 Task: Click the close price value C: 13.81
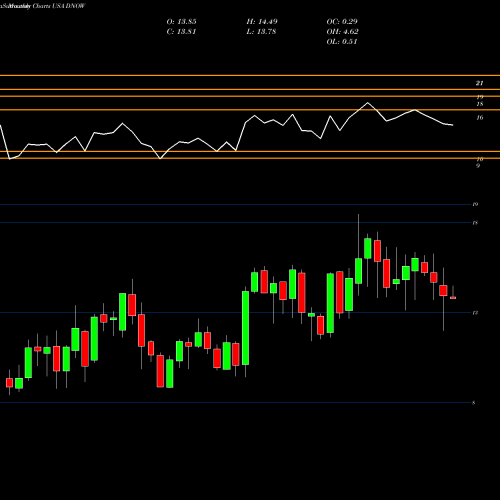181,32
